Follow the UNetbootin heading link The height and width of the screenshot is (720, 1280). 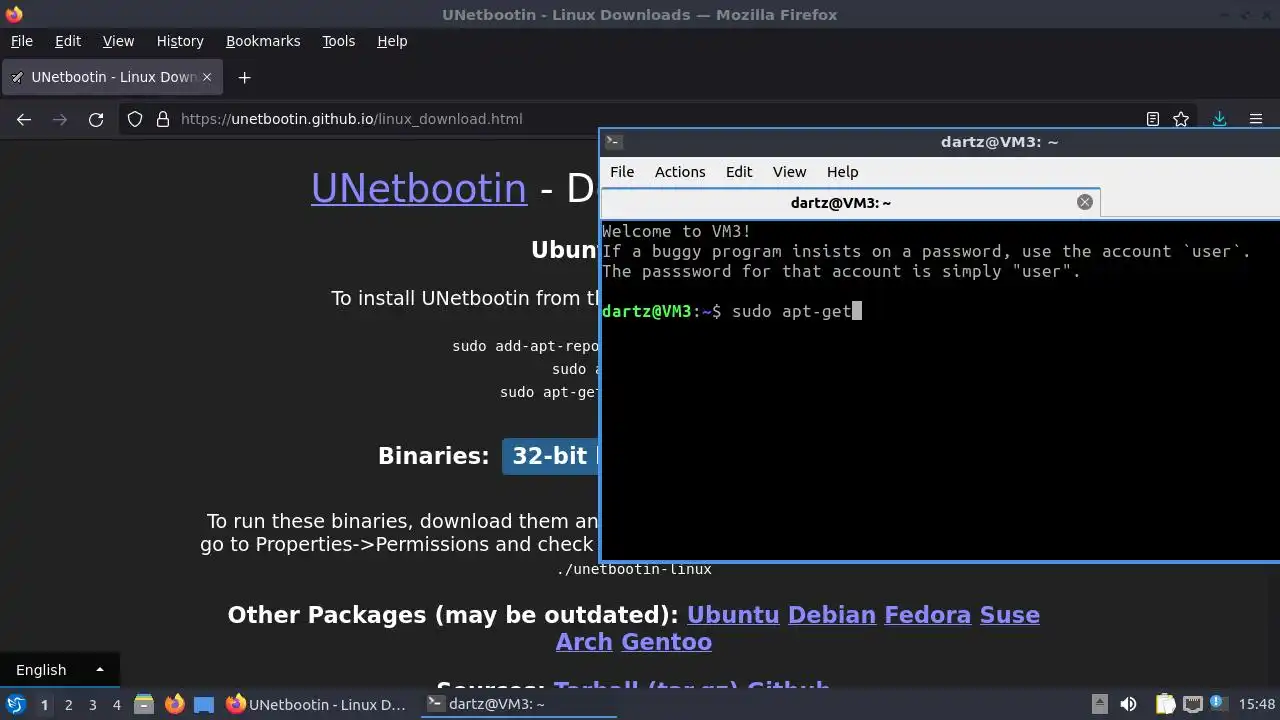pos(419,189)
